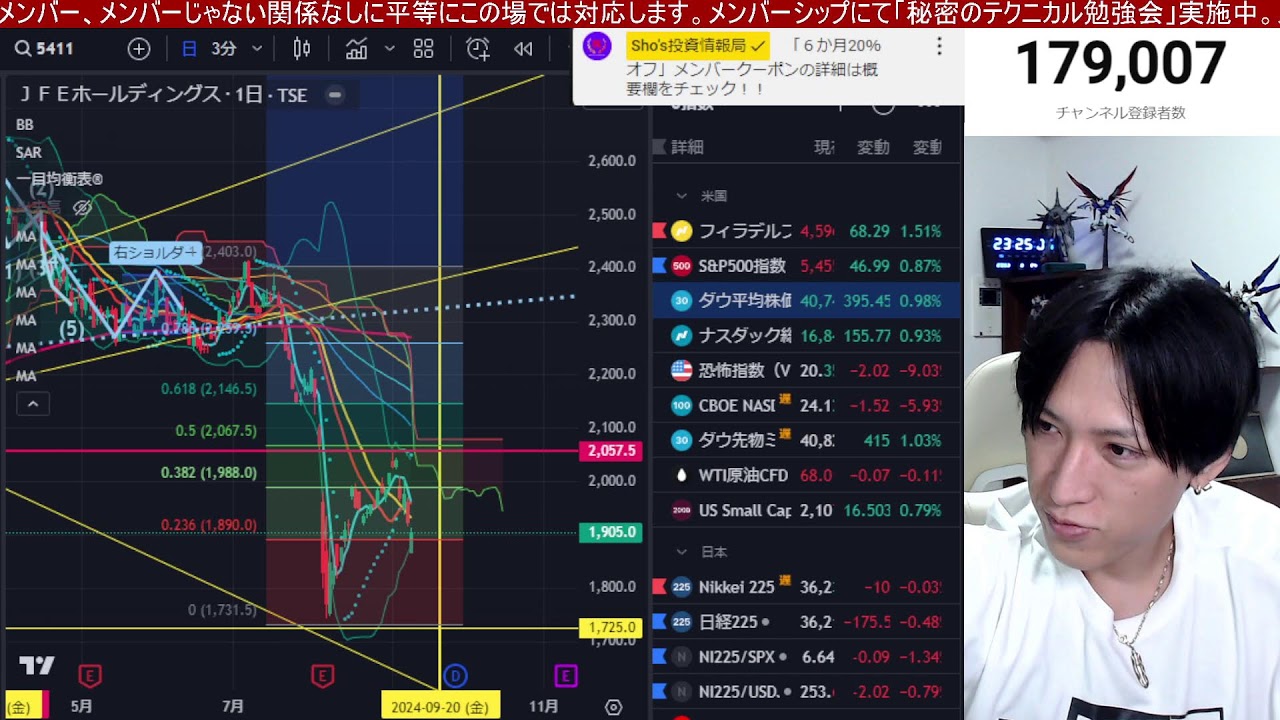Open the three-dot menu on the Sho's chat card
The width and height of the screenshot is (1280, 720).
tap(938, 47)
